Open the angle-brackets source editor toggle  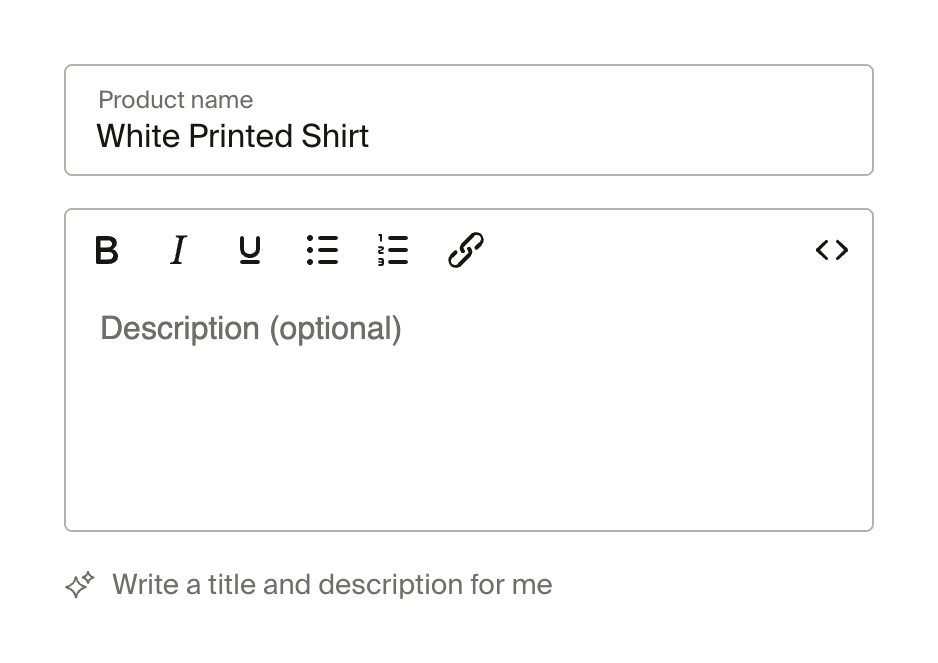832,250
